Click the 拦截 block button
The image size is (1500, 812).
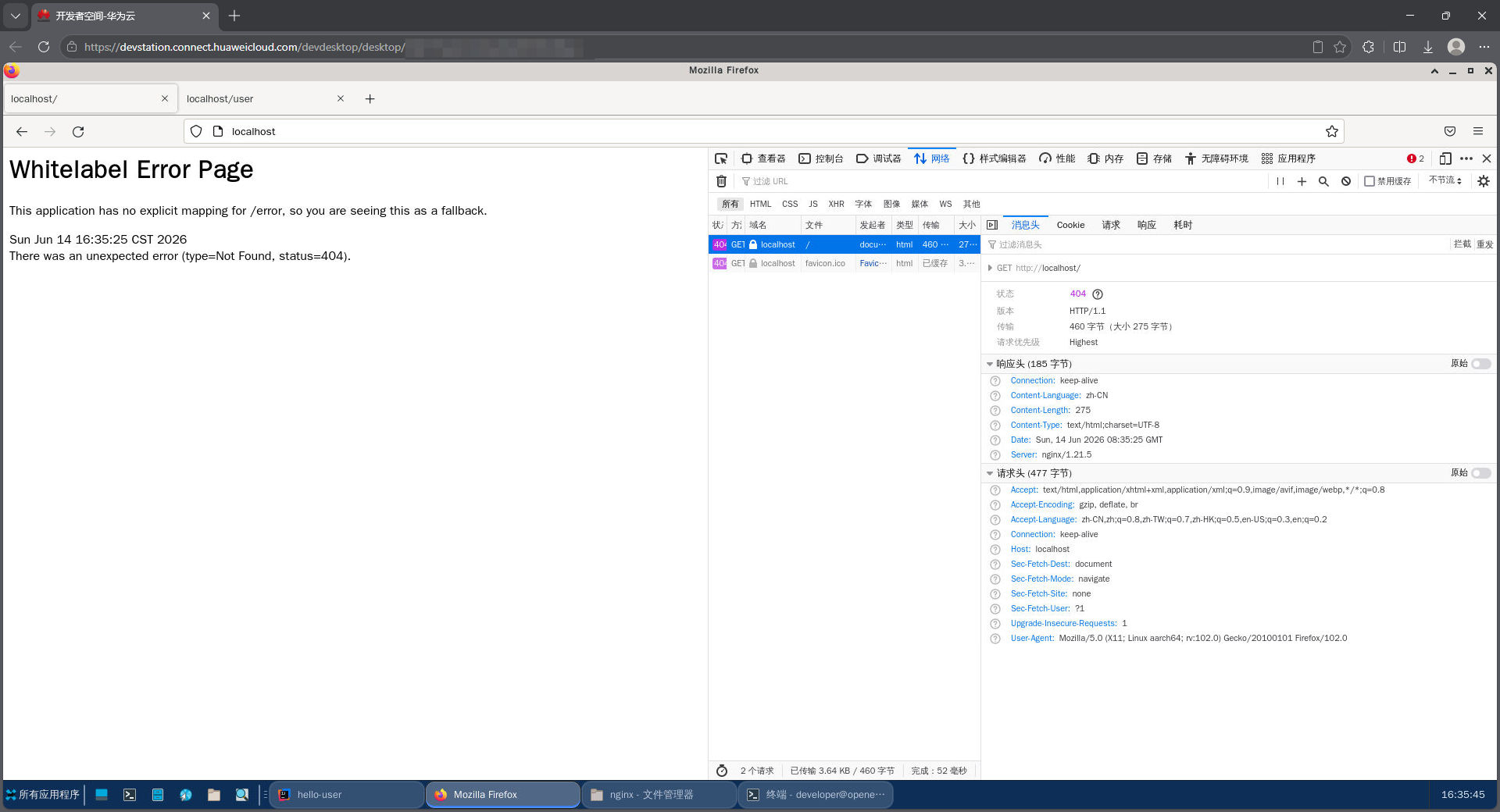tap(1462, 244)
